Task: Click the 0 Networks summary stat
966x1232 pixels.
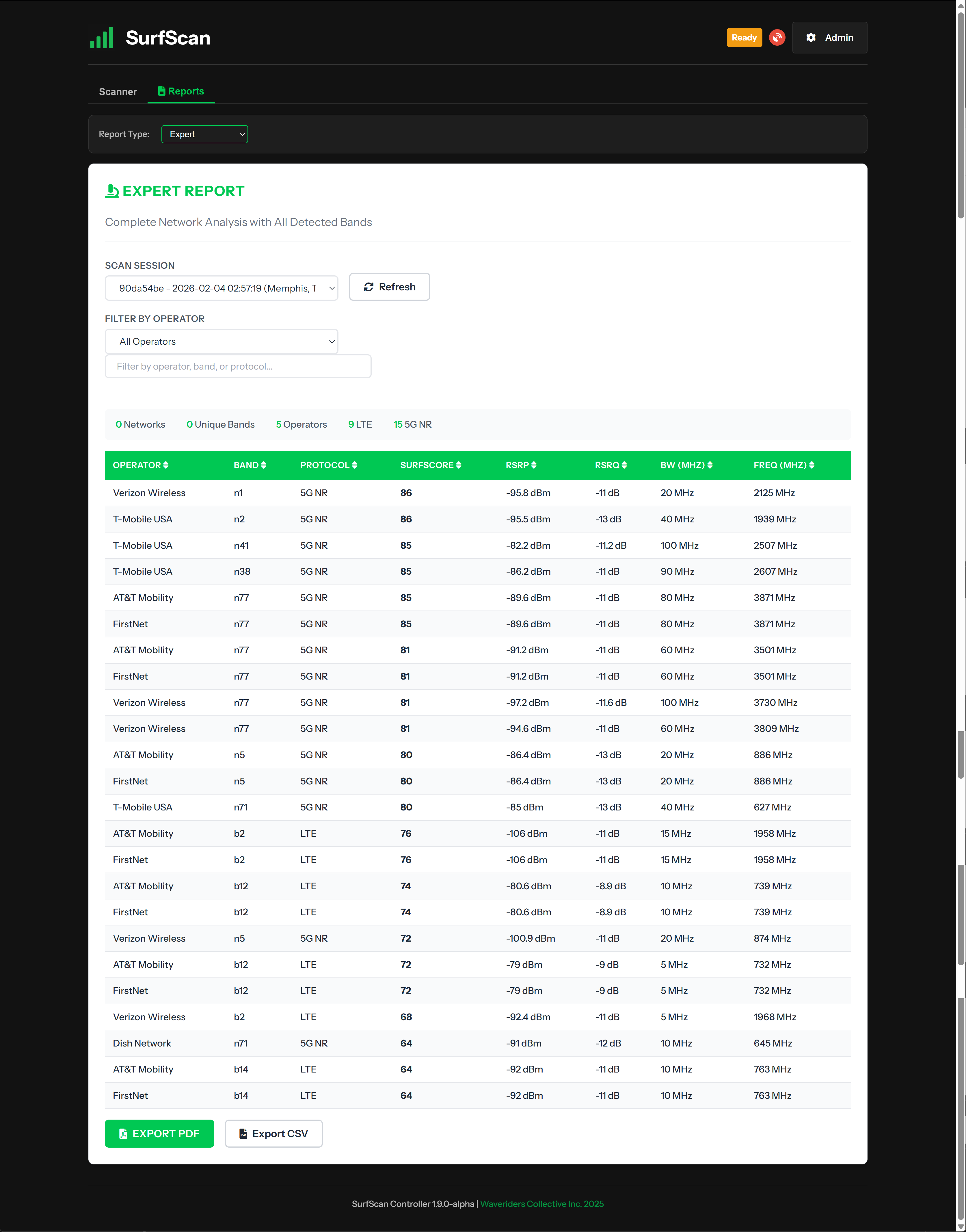Action: click(140, 424)
